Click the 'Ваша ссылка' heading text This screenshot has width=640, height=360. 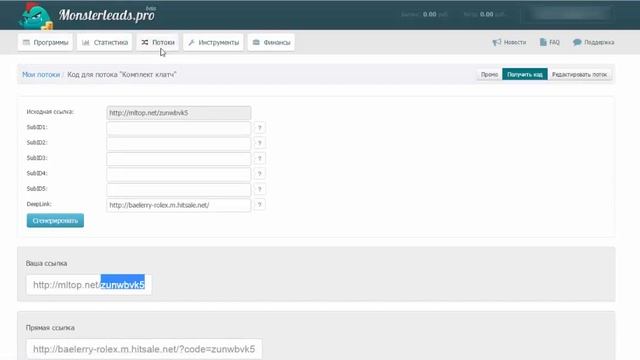click(x=47, y=264)
